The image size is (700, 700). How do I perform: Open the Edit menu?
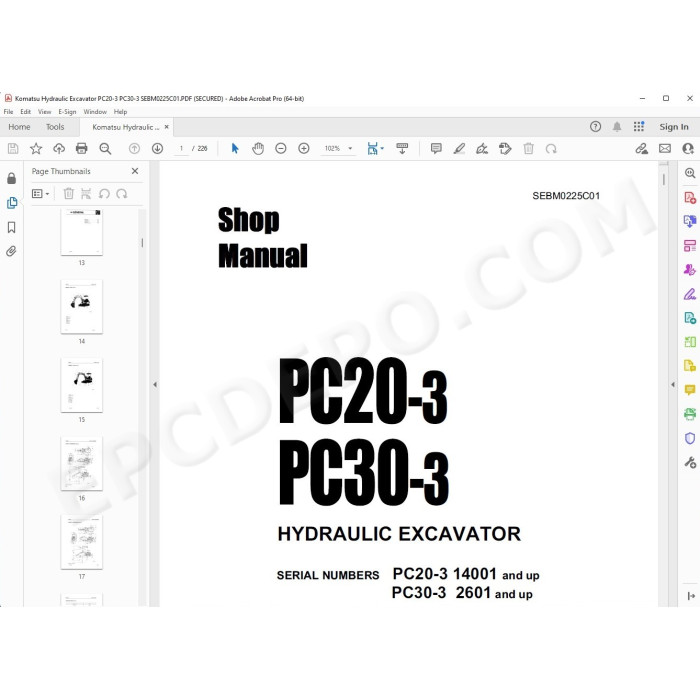[x=25, y=112]
